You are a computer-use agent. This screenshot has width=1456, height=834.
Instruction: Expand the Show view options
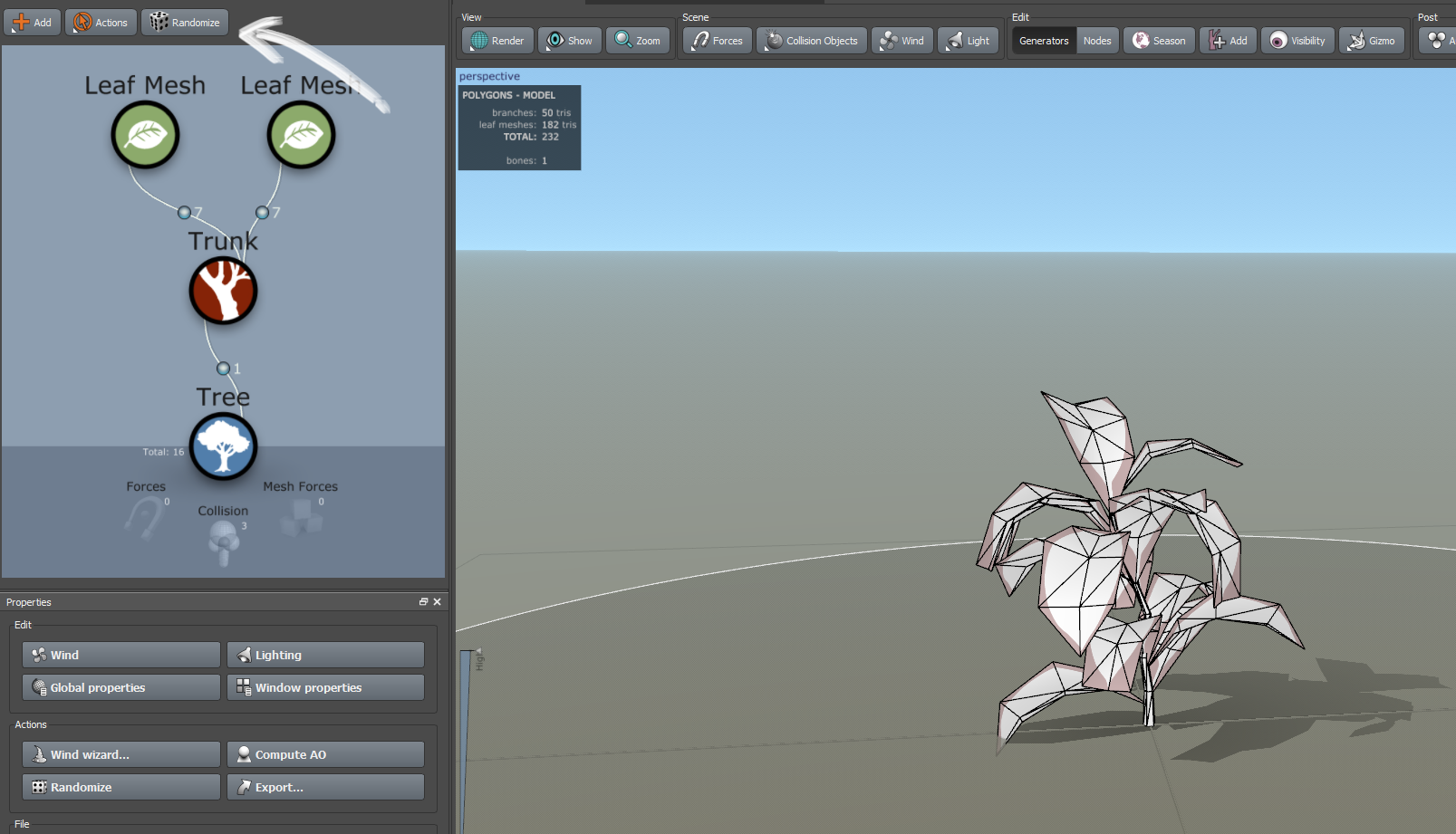point(569,41)
